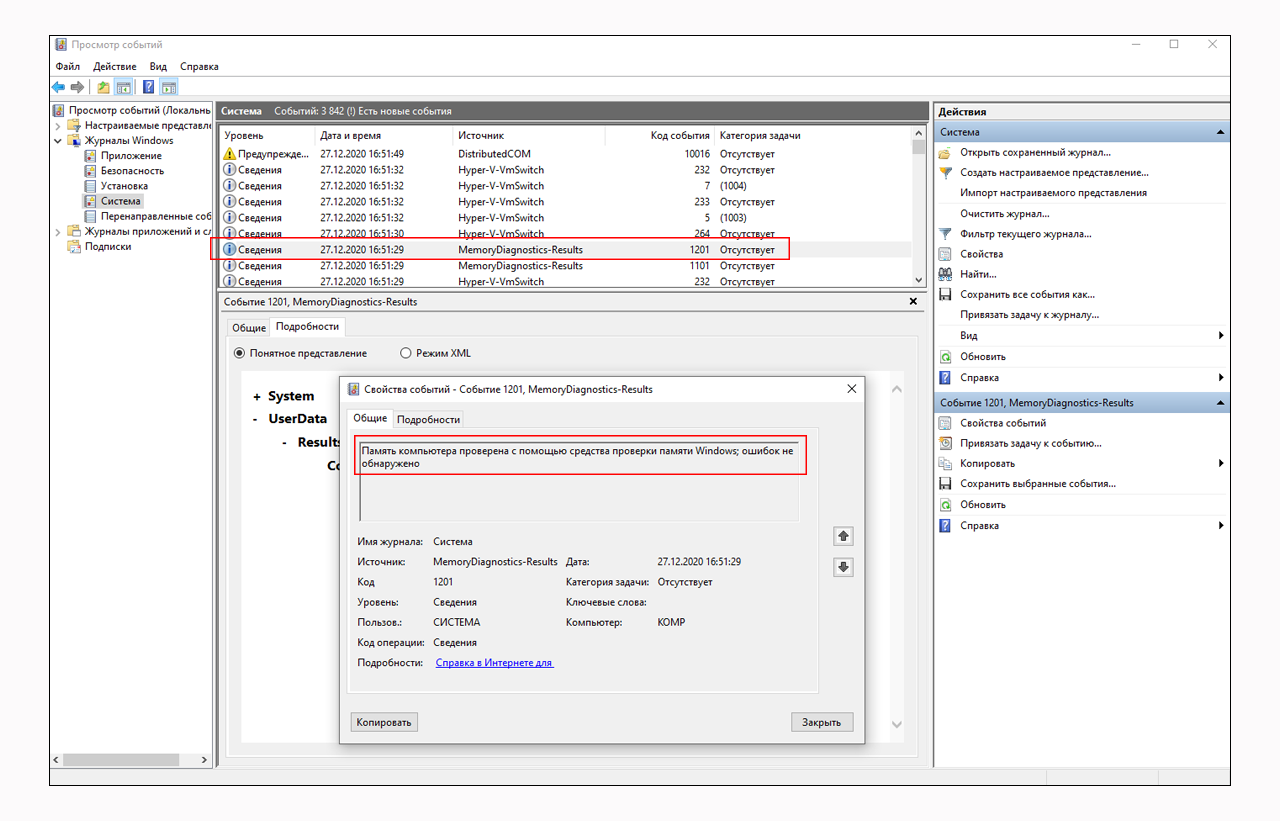
Task: Open saved log via the folder icon
Action: pos(945,153)
